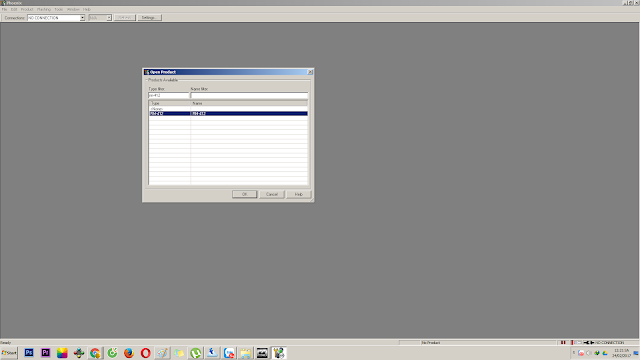Launch the rainbow color-square app in taskbar
Screen dimensions: 640x360
[62, 353]
